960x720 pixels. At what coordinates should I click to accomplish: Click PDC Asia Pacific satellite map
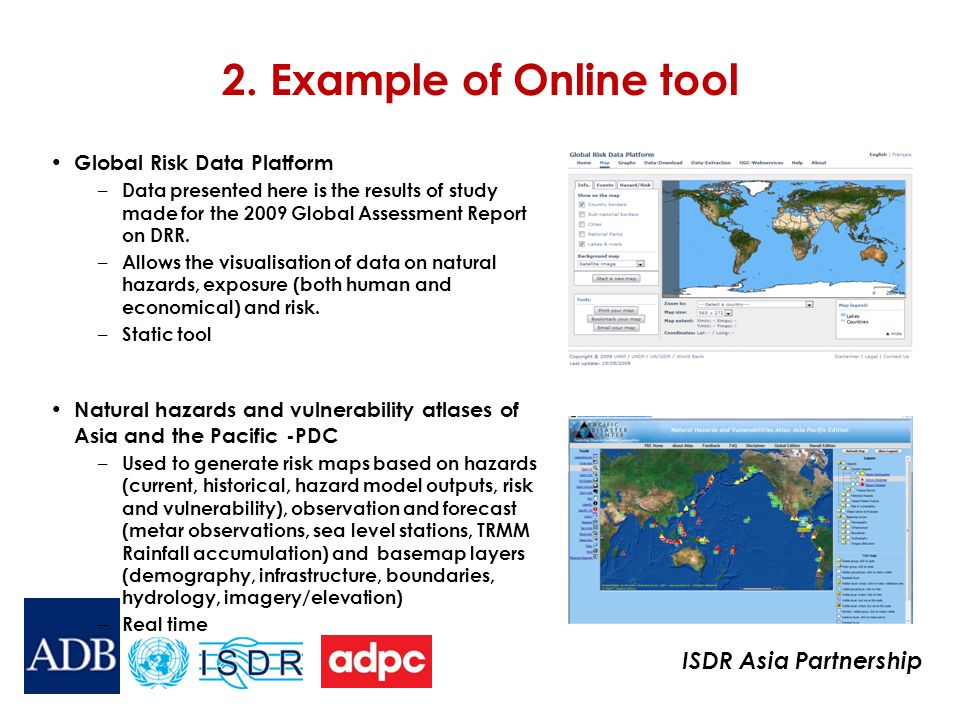[x=716, y=519]
